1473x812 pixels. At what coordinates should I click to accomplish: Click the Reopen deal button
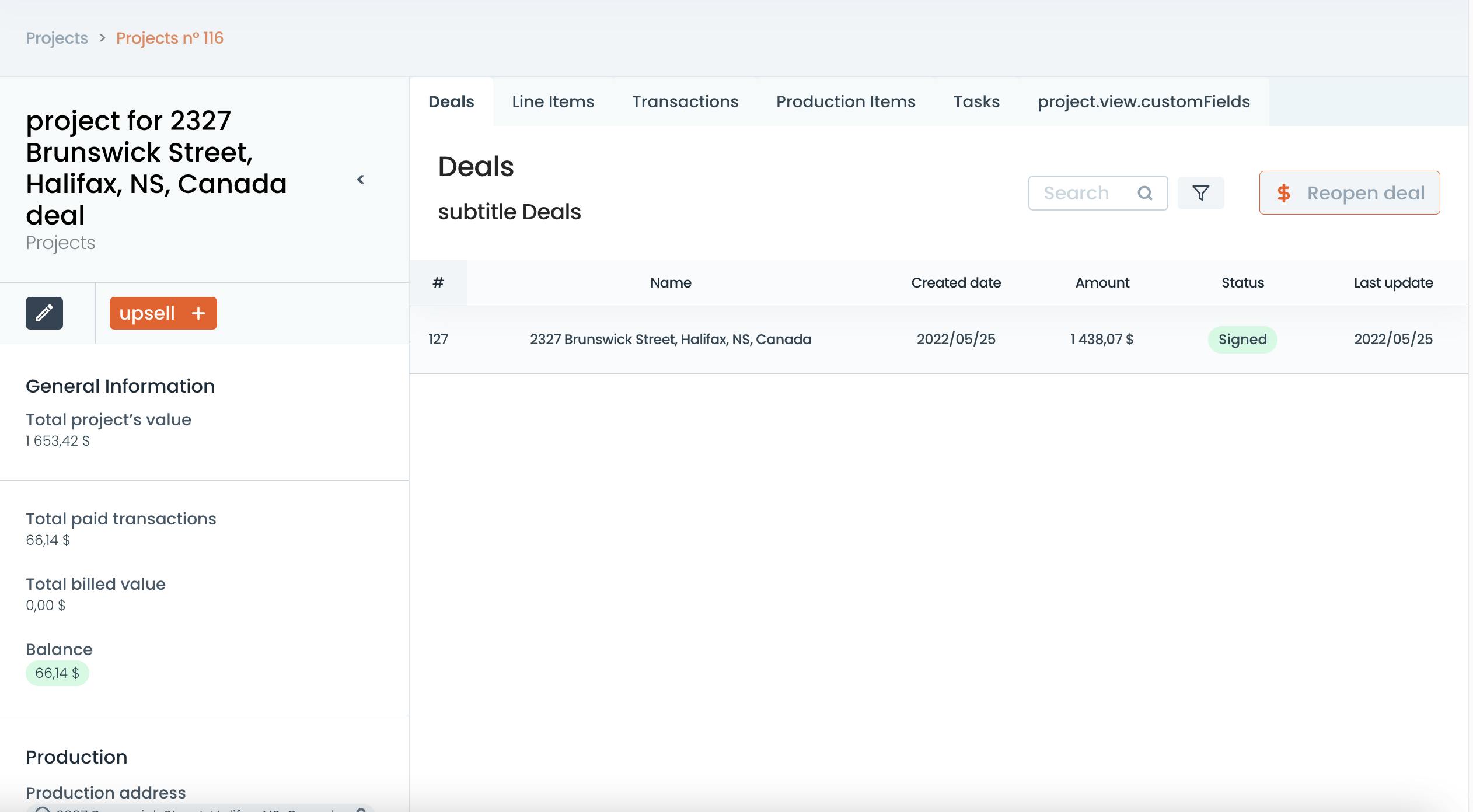(x=1349, y=192)
